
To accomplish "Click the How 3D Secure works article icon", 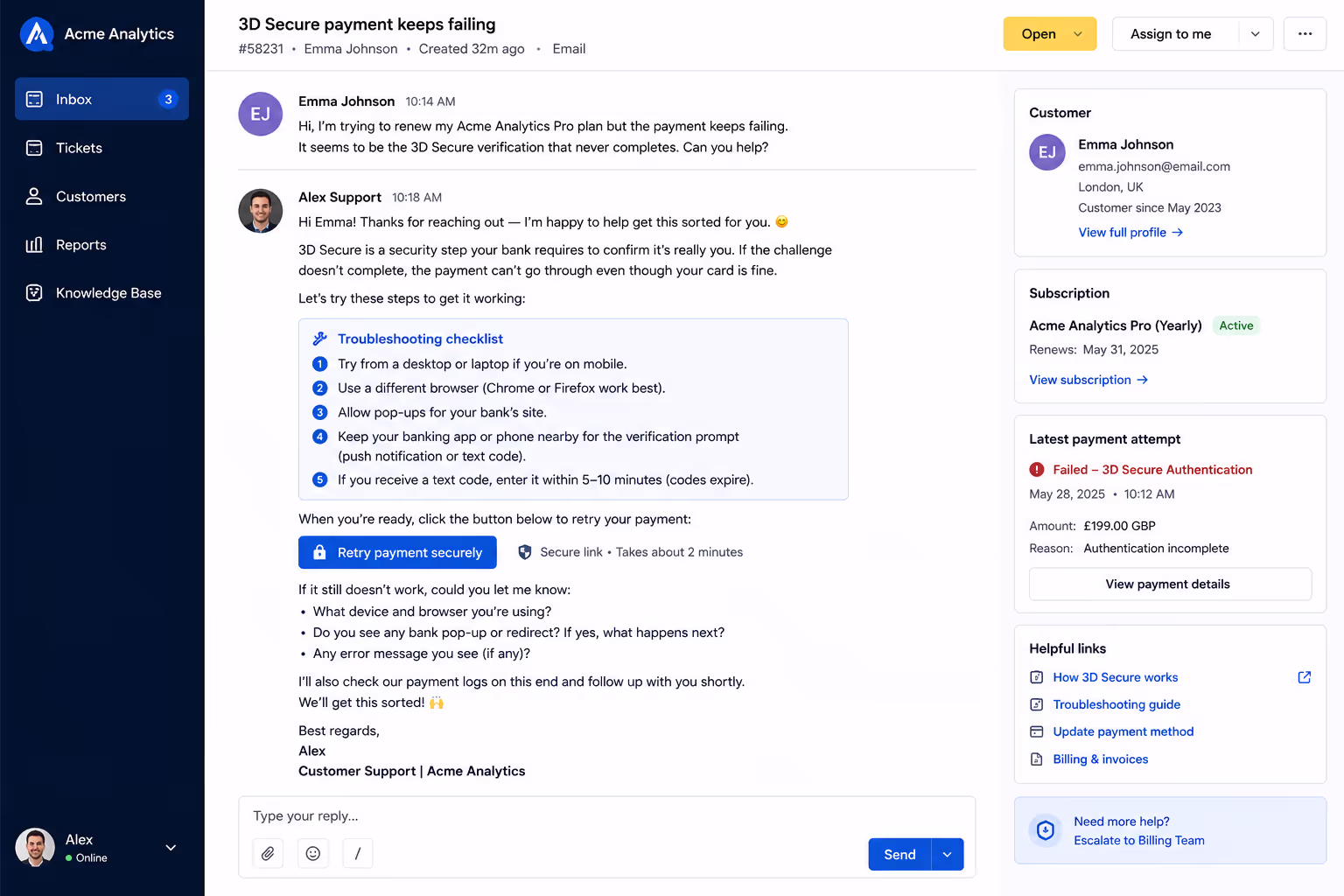I will [x=1037, y=677].
